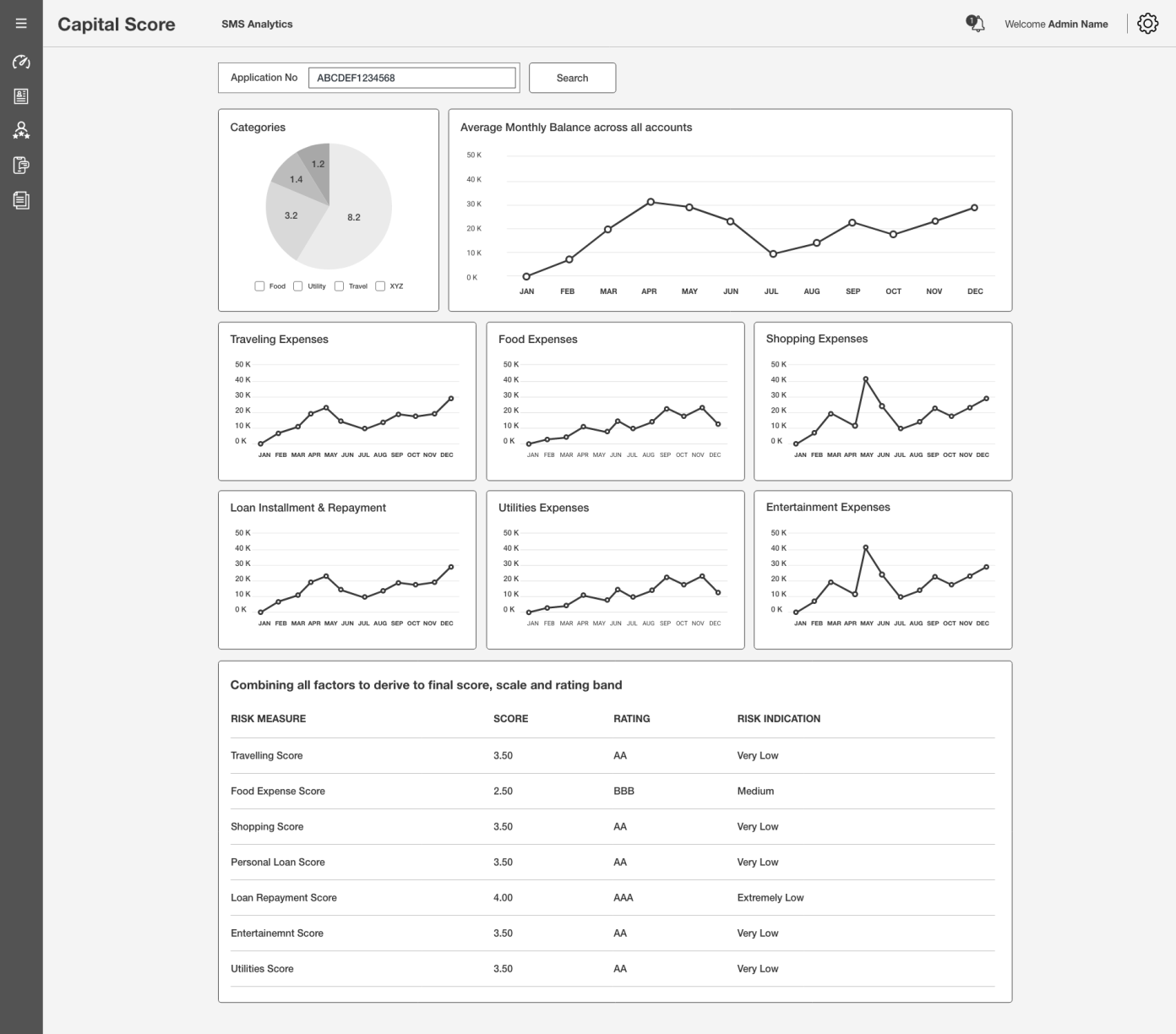
Task: Open the sidebar hamburger menu
Action: (x=21, y=23)
